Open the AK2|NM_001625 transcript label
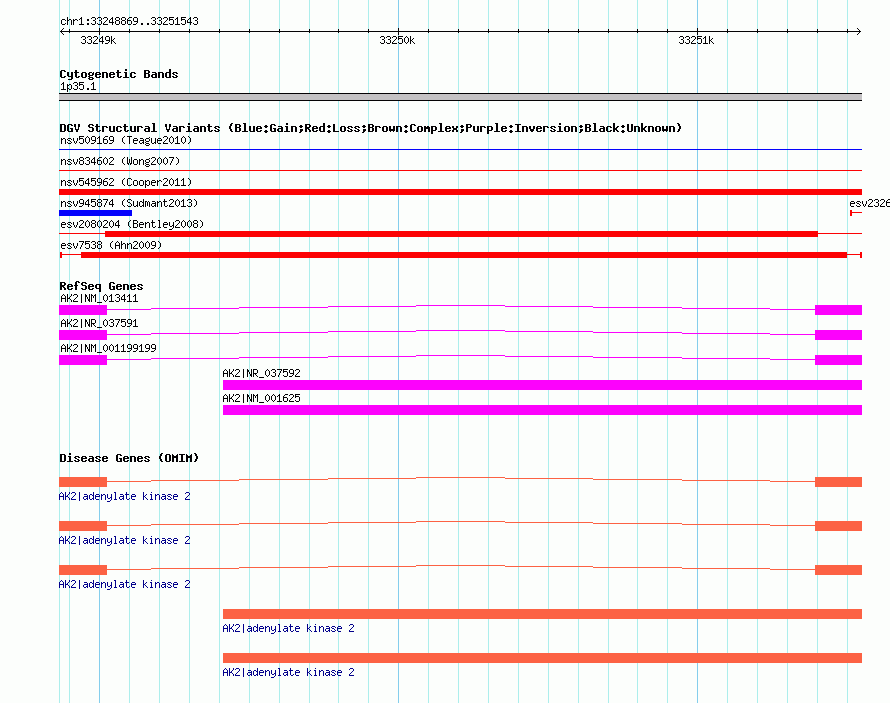890x703 pixels. (x=262, y=398)
